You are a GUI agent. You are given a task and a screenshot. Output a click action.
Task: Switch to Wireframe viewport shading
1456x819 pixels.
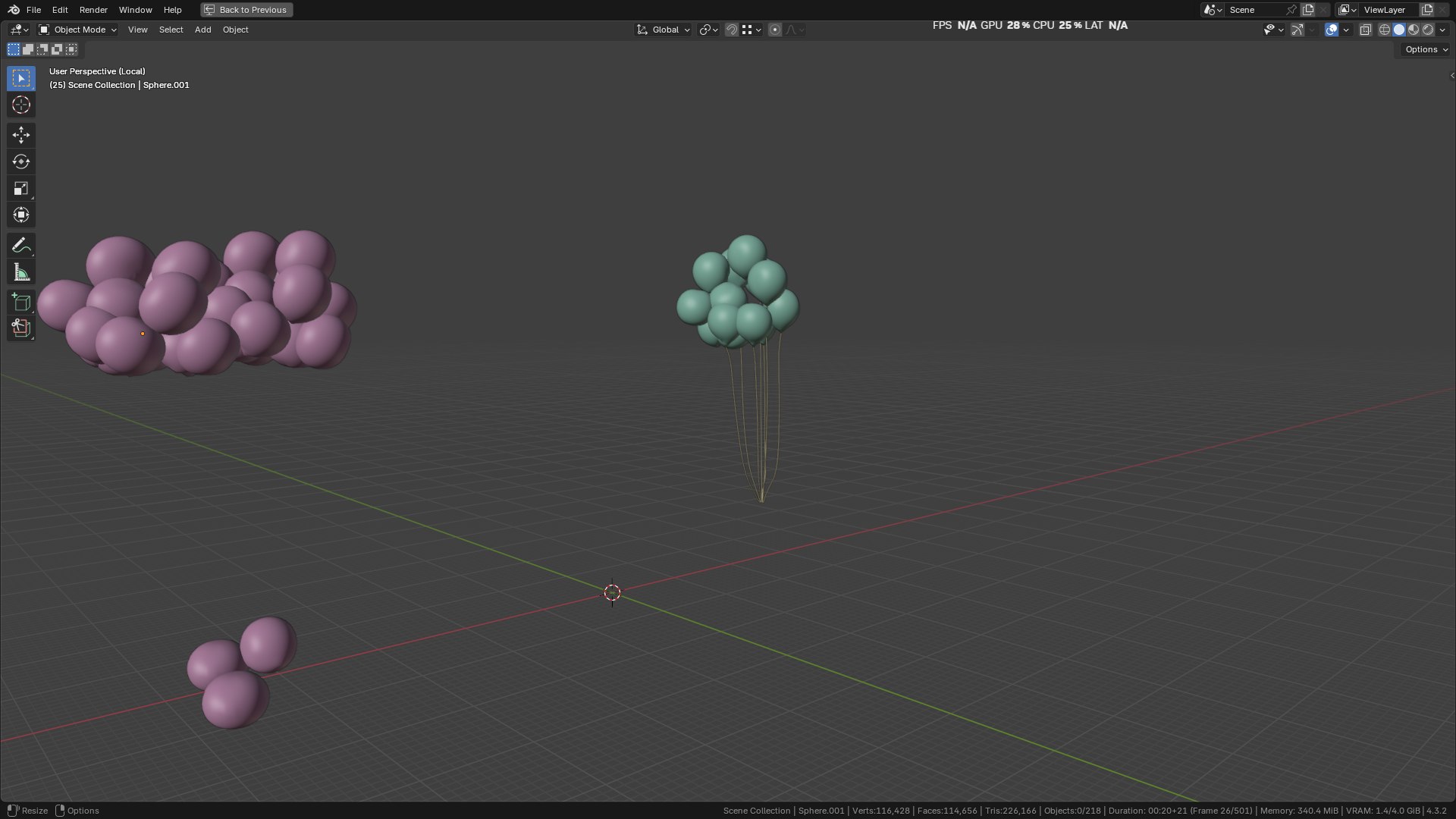point(1385,30)
